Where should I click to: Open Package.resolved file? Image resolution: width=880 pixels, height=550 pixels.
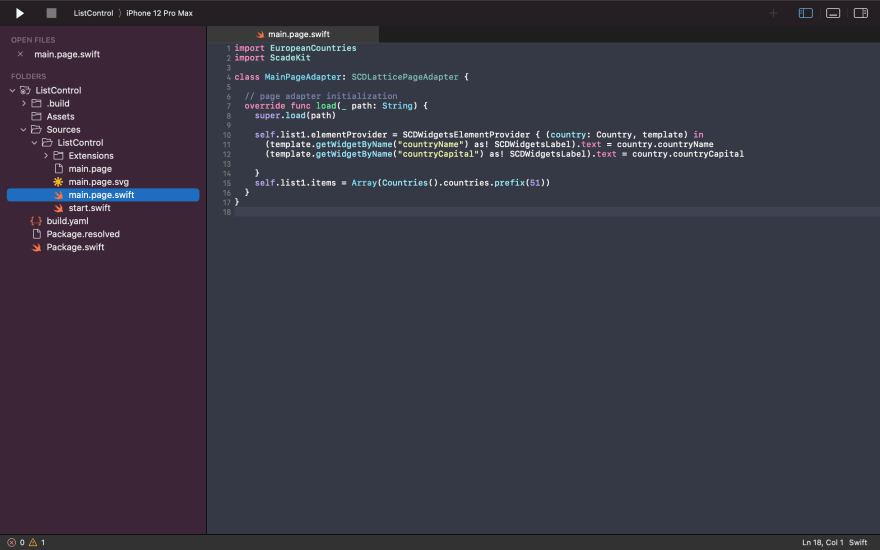pos(83,234)
